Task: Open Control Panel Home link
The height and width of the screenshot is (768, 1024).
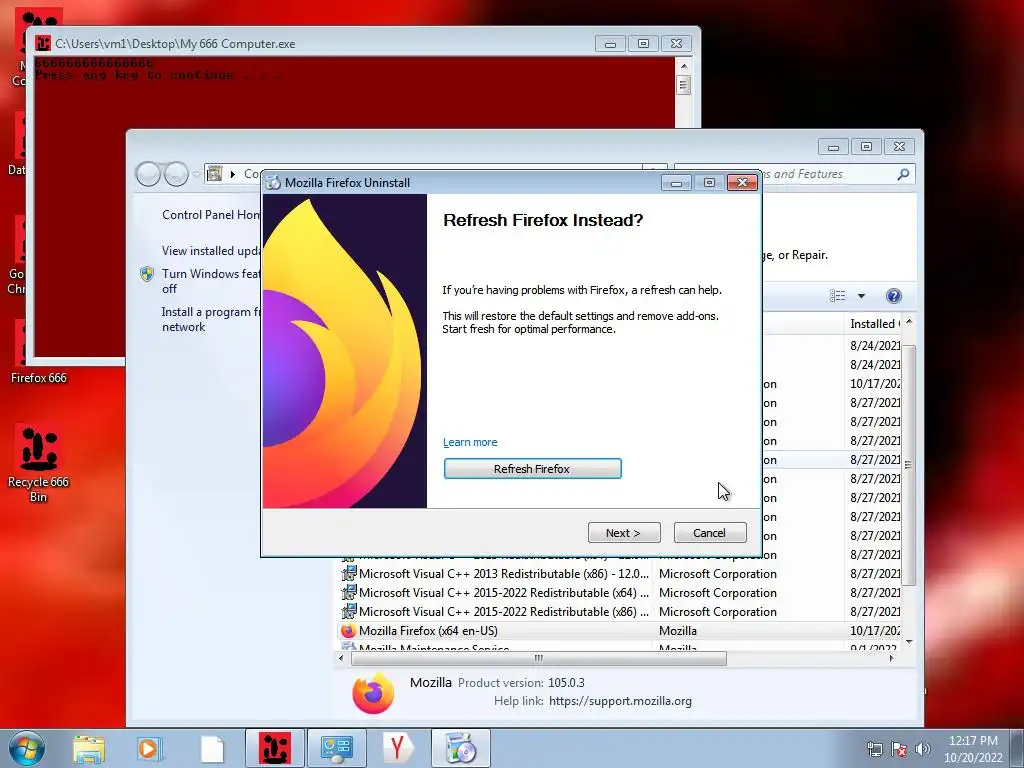Action: [210, 215]
